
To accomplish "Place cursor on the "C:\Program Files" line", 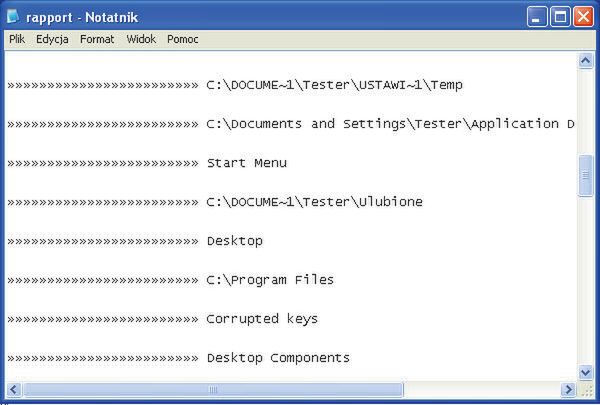I will 270,280.
